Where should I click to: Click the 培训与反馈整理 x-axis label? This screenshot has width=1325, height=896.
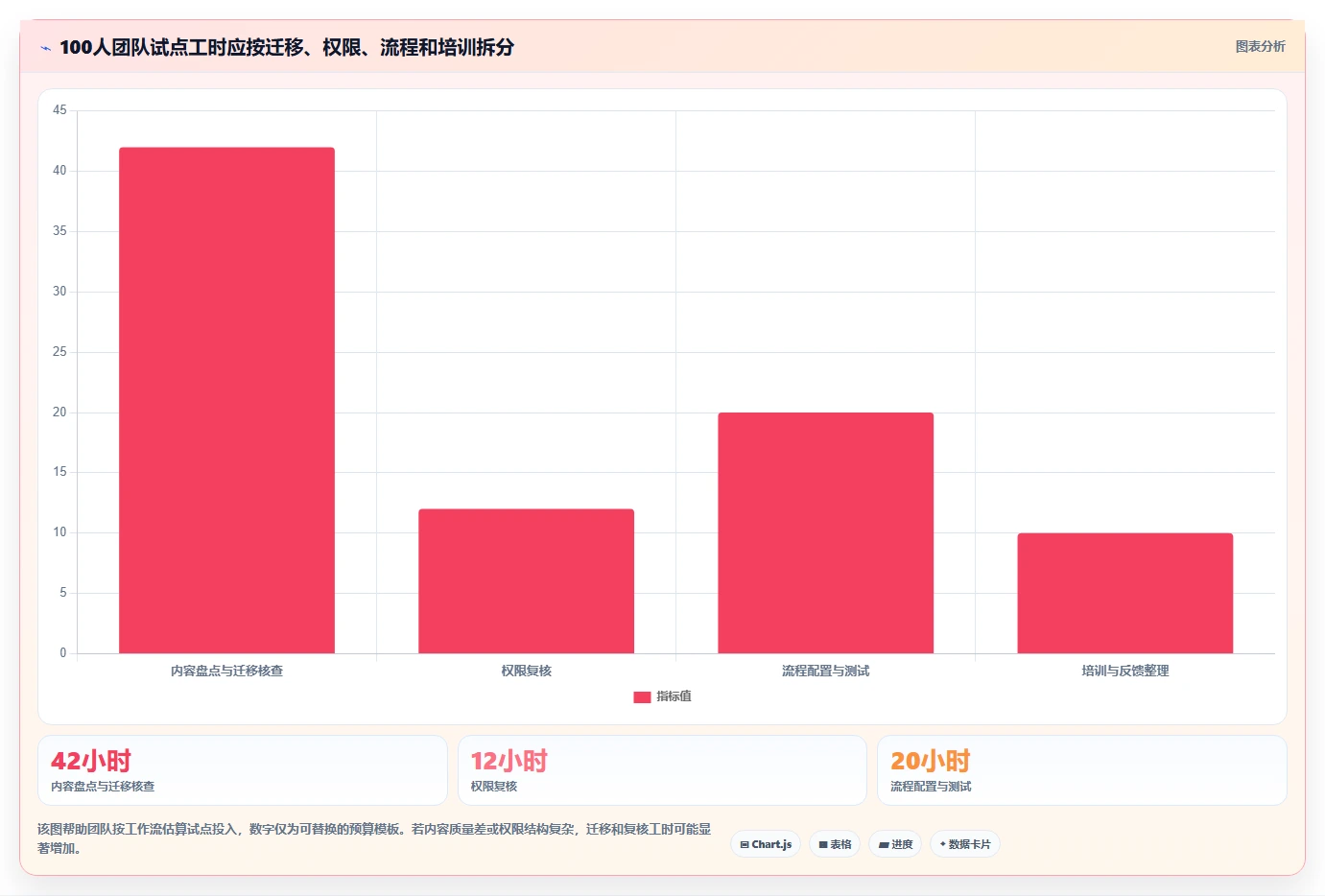pos(1124,671)
